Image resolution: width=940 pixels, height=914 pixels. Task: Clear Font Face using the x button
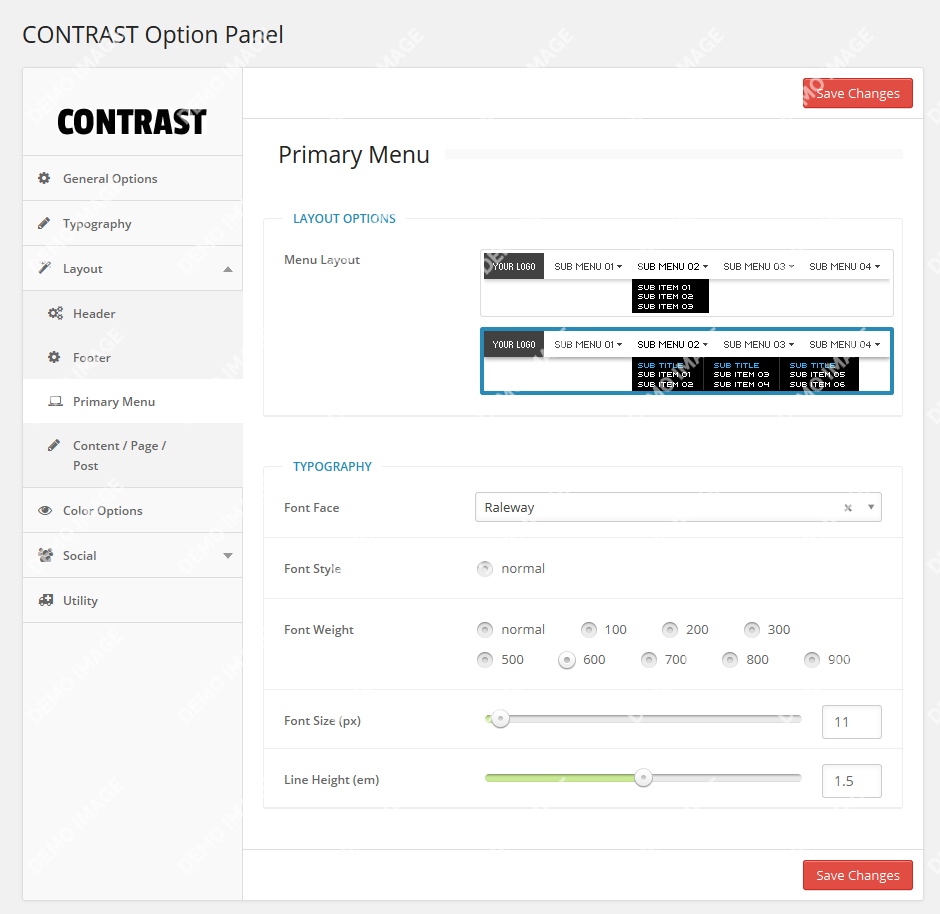846,507
